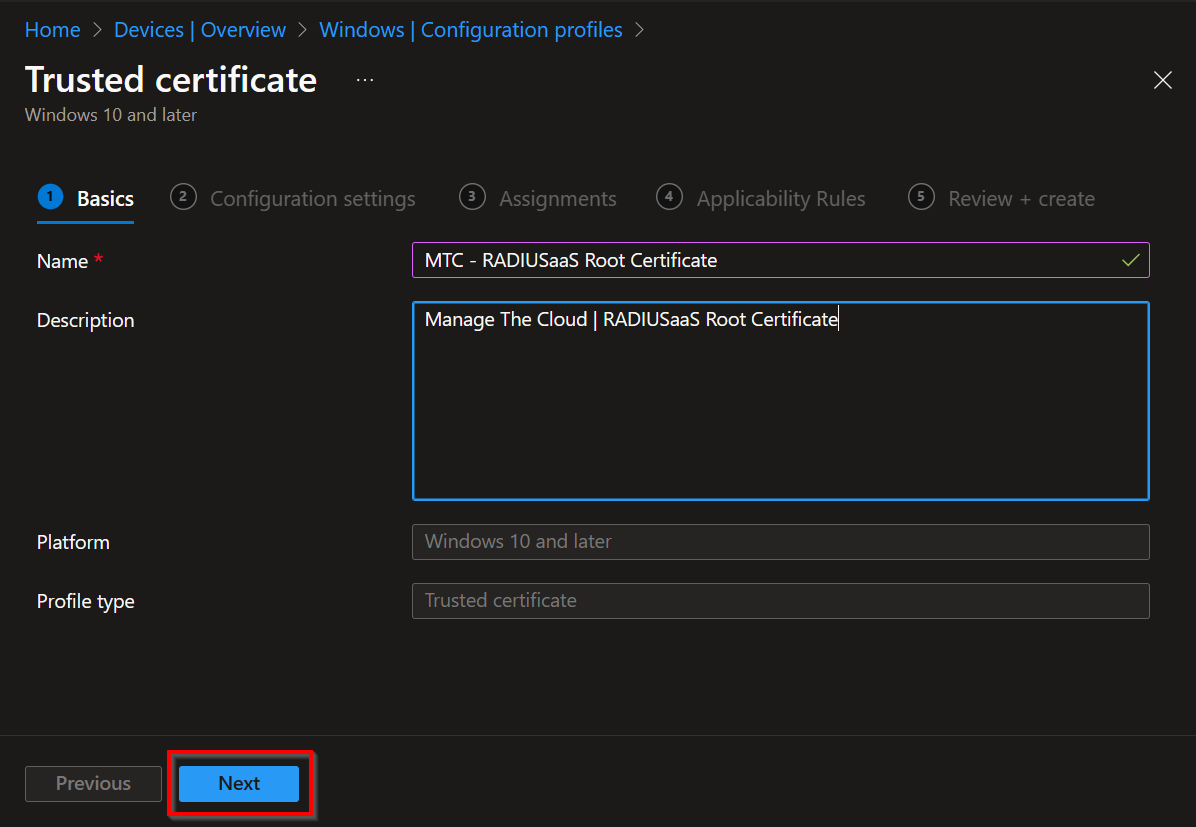Open the Home breadcrumb link

[52, 30]
